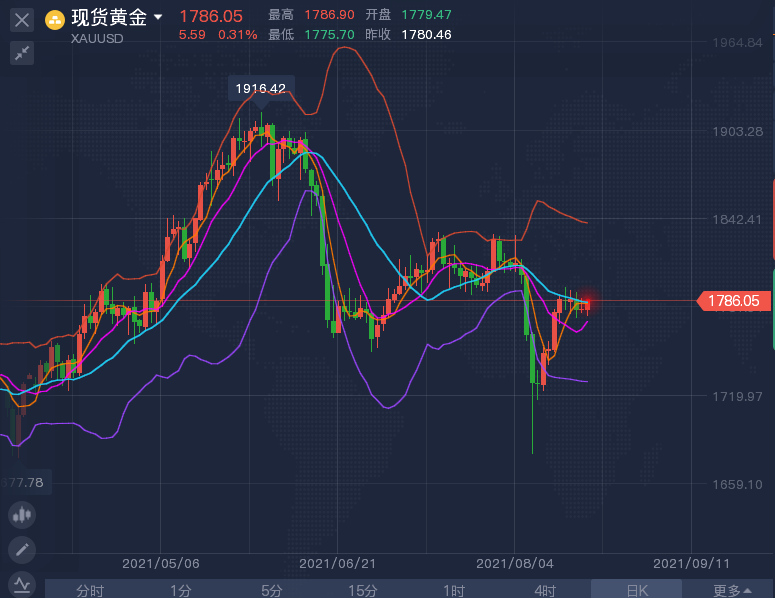Screen dimensions: 775x598
Task: Switch to the 1时 timeframe tab
Action: [454, 590]
